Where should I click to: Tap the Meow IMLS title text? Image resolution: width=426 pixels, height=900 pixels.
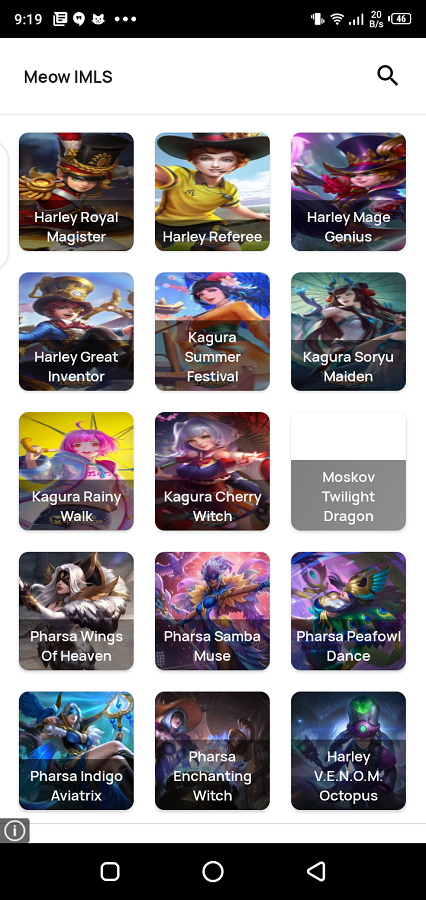click(x=68, y=76)
